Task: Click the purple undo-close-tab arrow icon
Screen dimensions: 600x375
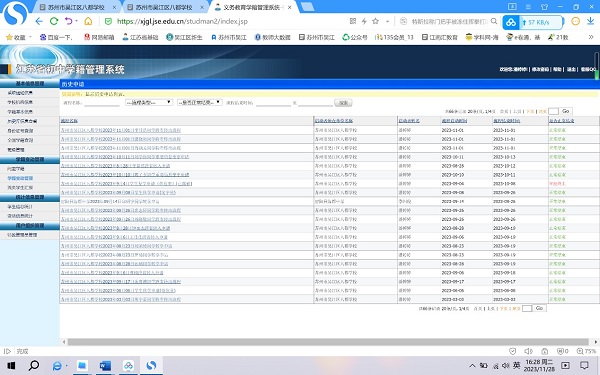Action: click(x=68, y=21)
